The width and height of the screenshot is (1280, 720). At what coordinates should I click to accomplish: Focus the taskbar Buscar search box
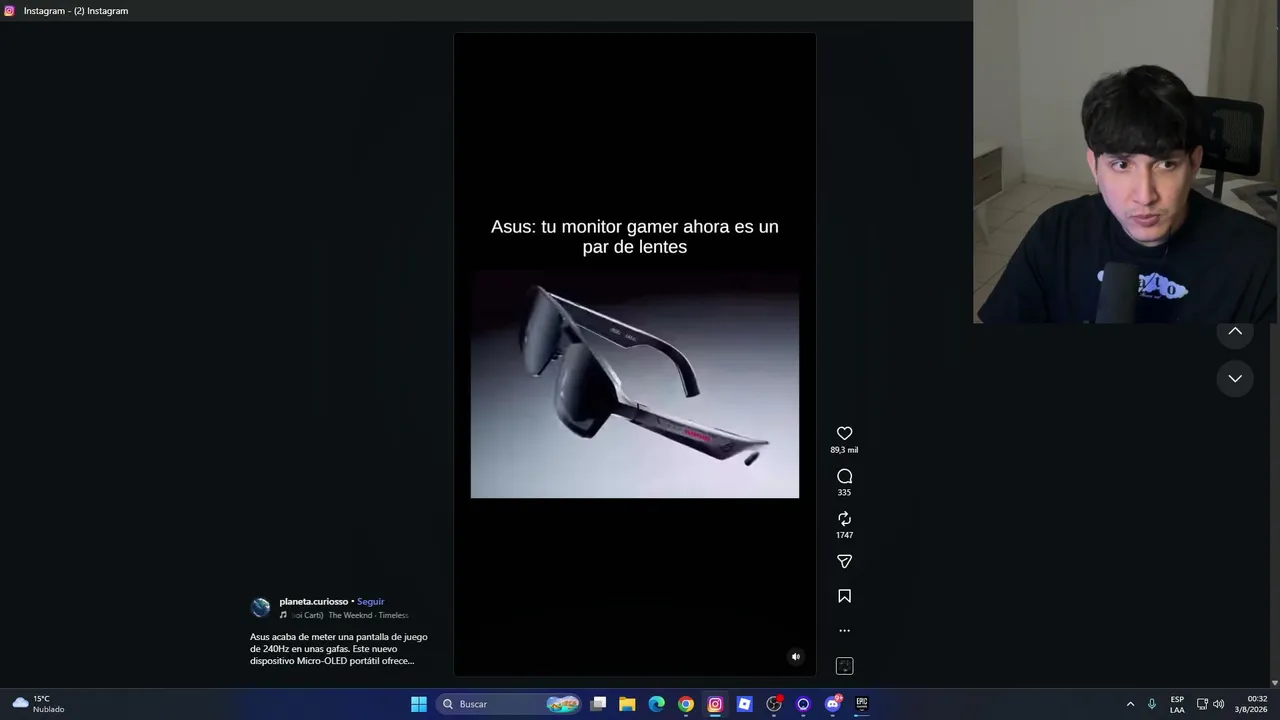tap(510, 704)
